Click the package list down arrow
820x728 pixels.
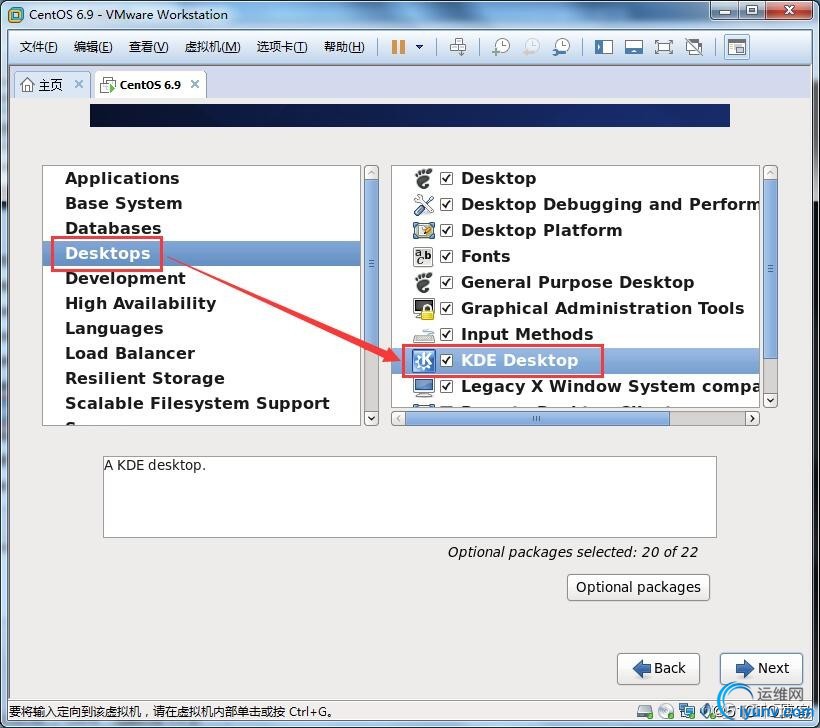pos(770,401)
